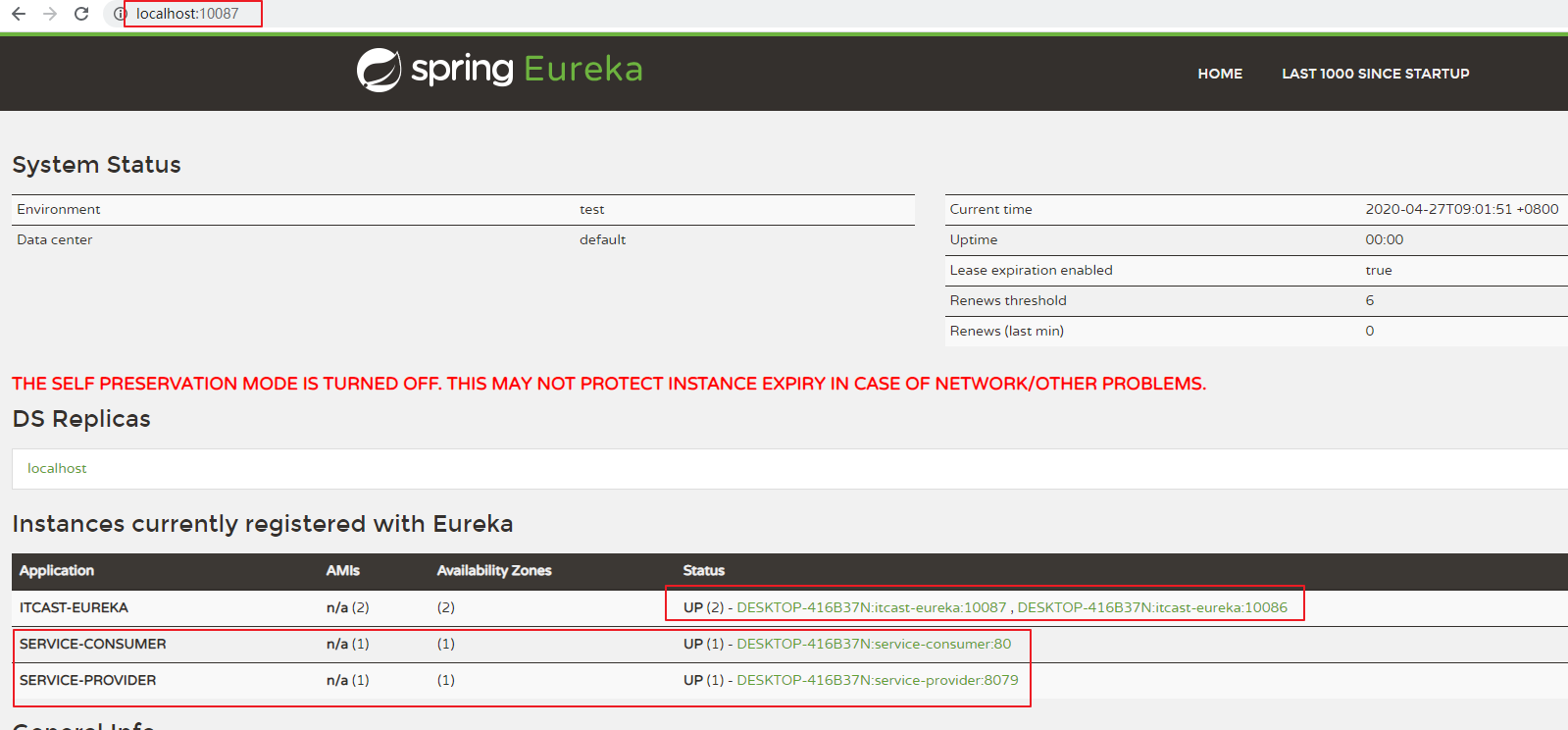Image resolution: width=1568 pixels, height=730 pixels.
Task: Click the Renews threshold label
Action: pos(1008,301)
